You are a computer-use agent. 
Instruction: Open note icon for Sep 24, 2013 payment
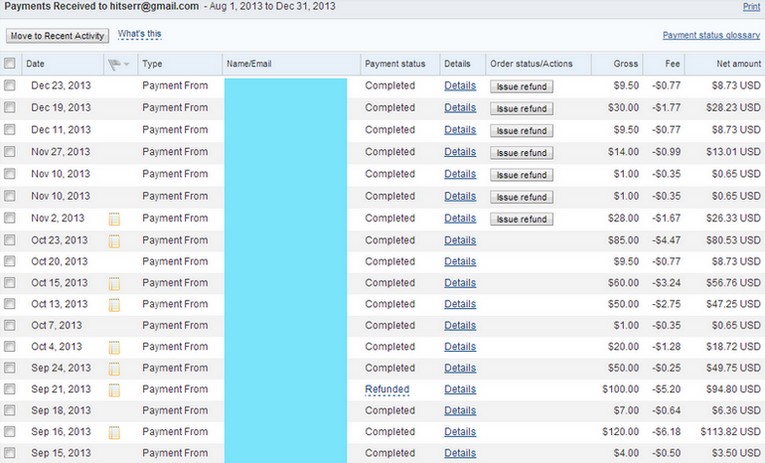(x=114, y=369)
